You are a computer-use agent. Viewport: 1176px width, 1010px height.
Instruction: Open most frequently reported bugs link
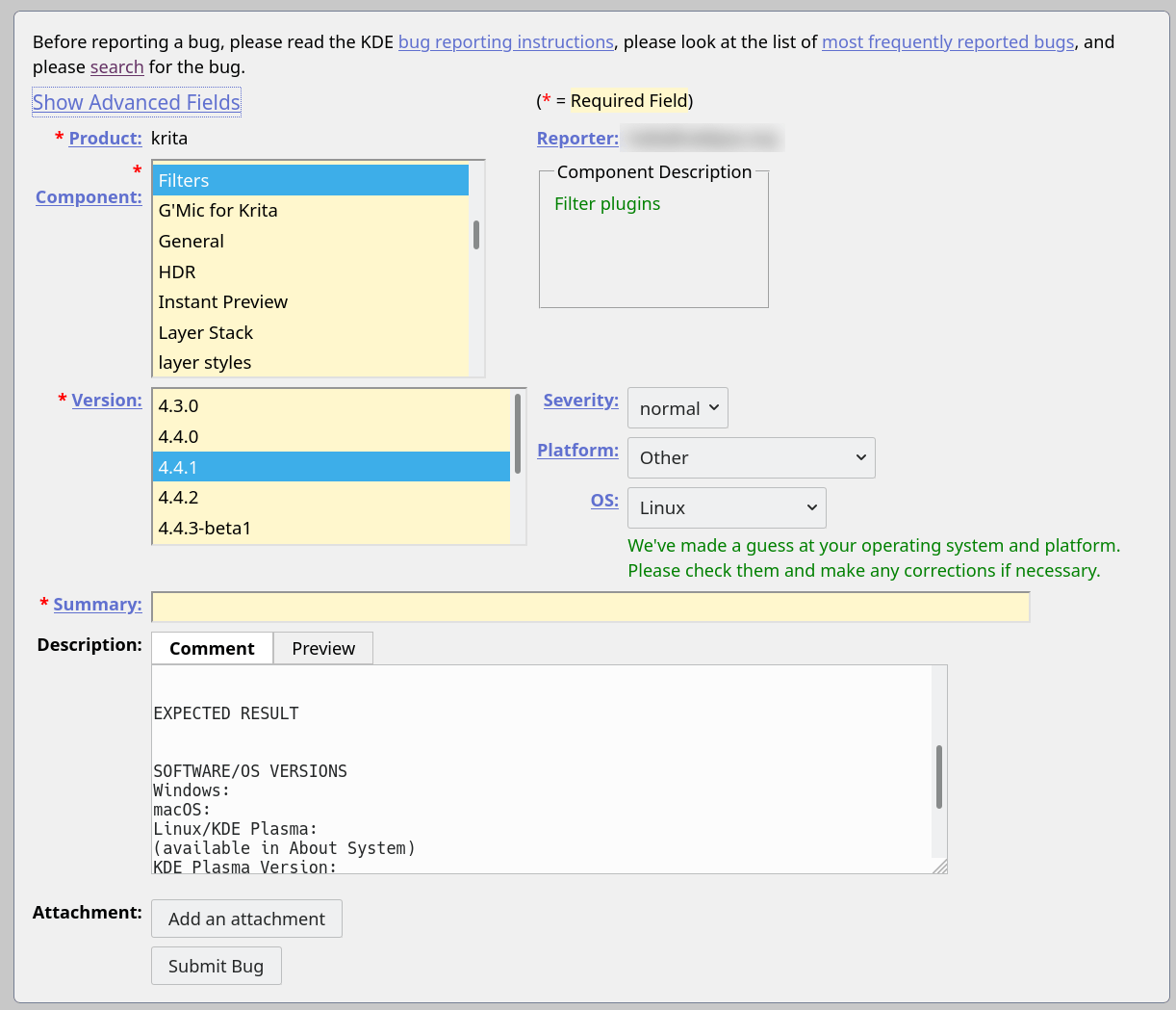click(x=947, y=42)
